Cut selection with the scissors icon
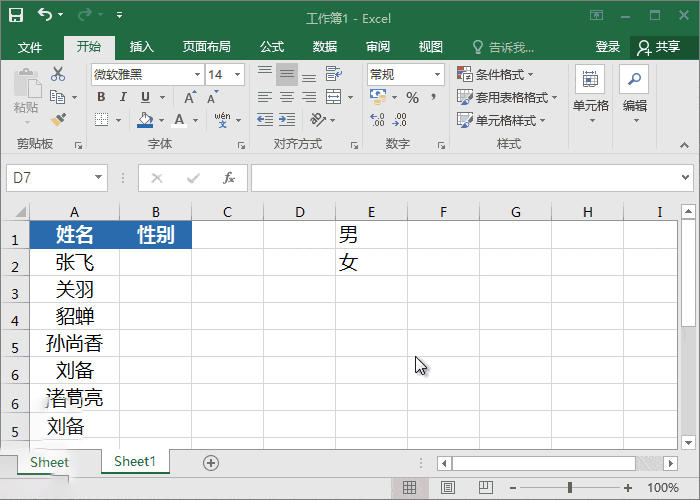 (58, 74)
